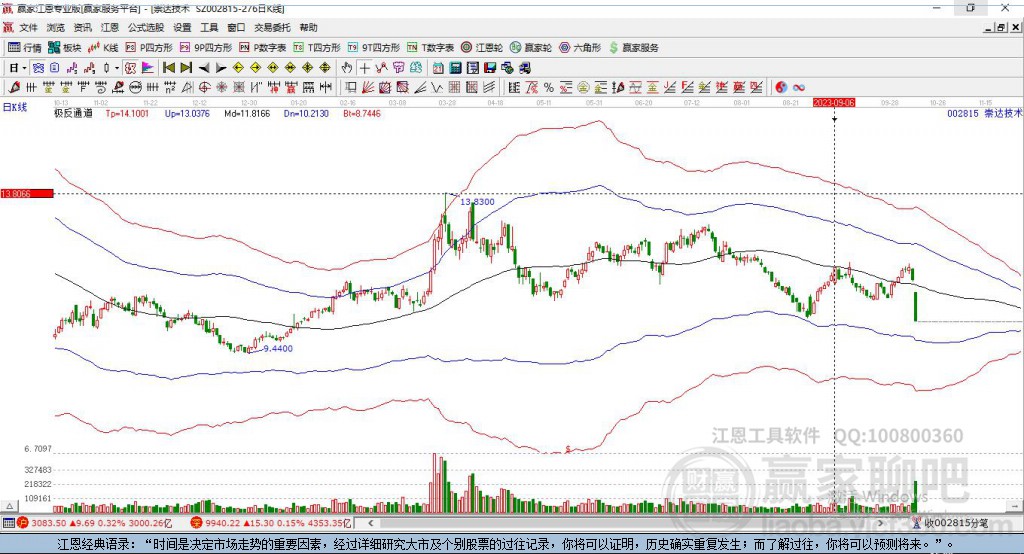Open the 赢家轮 wheel tool
The image size is (1024, 554).
click(x=531, y=48)
